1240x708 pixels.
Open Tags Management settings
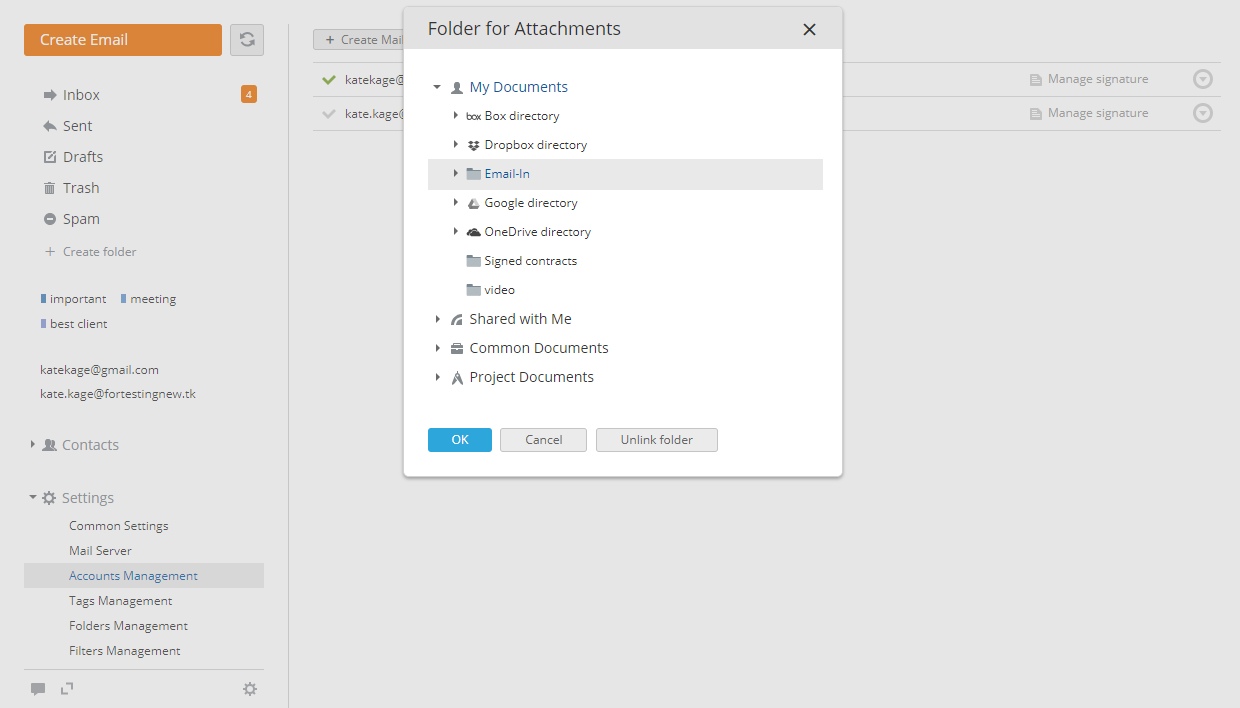(x=120, y=601)
